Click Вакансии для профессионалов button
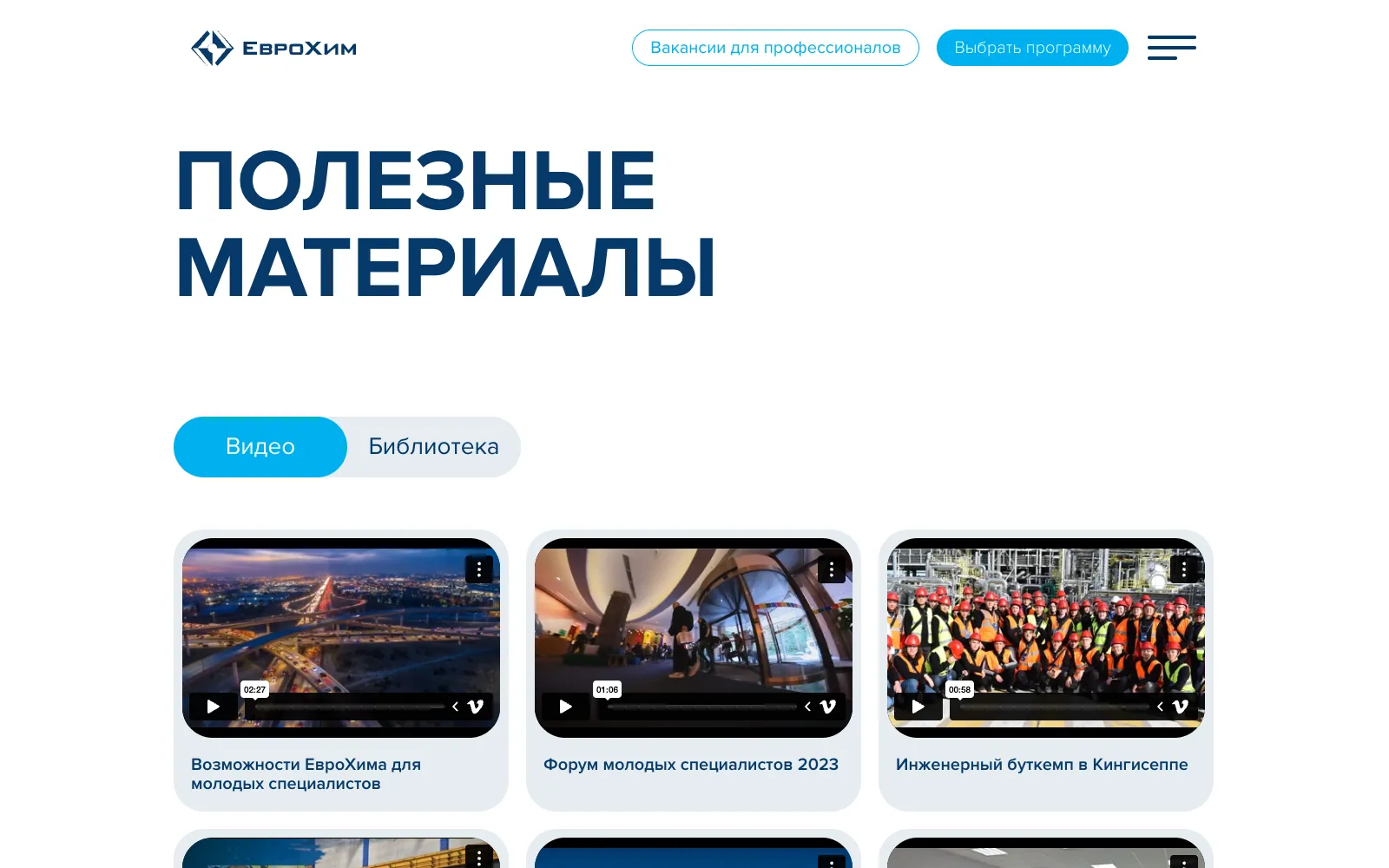Screen dimensions: 1389x868 pos(775,48)
